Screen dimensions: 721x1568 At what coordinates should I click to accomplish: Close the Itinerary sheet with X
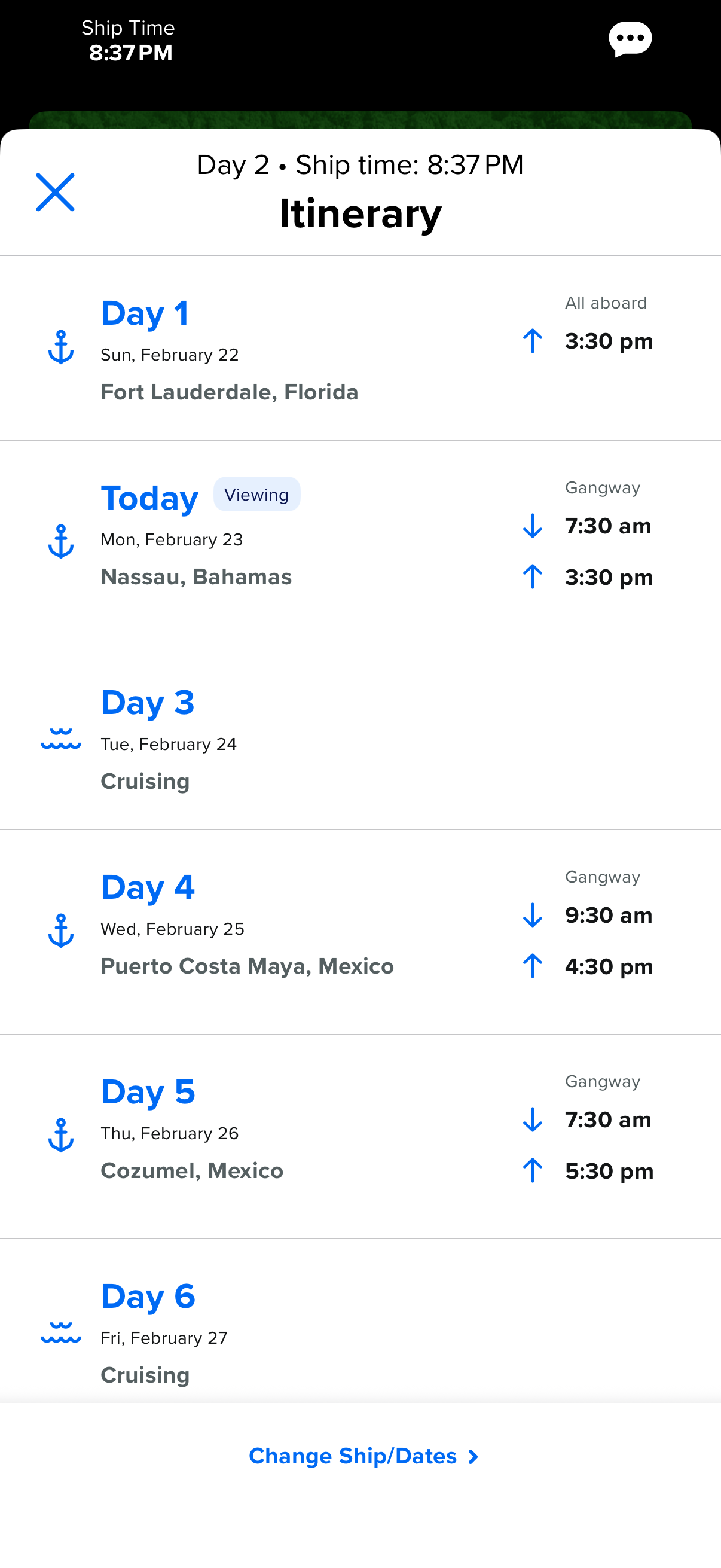pyautogui.click(x=55, y=193)
